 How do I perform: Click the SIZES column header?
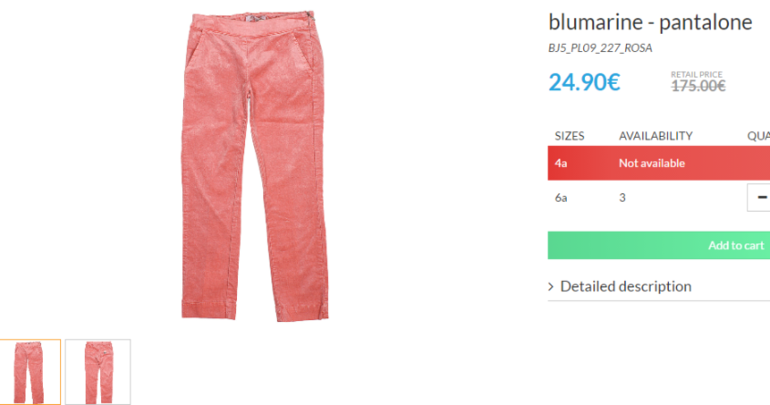click(x=570, y=136)
